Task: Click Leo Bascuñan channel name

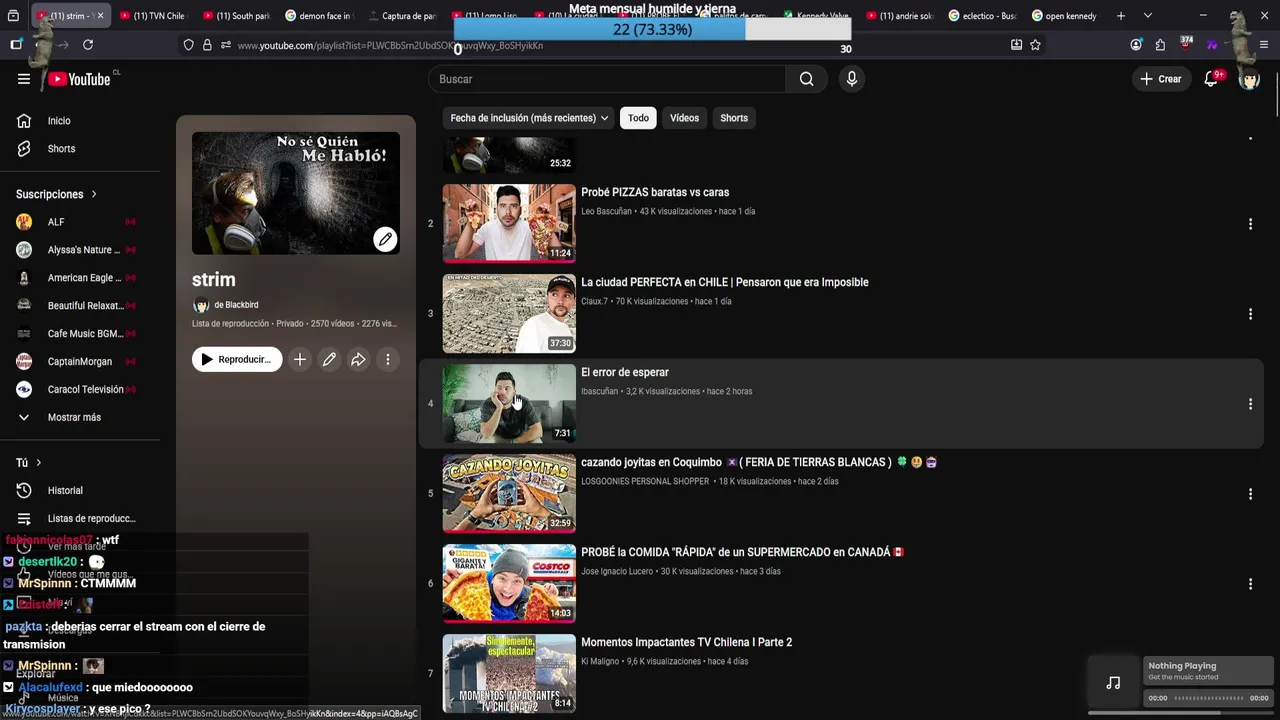Action: 606,212
